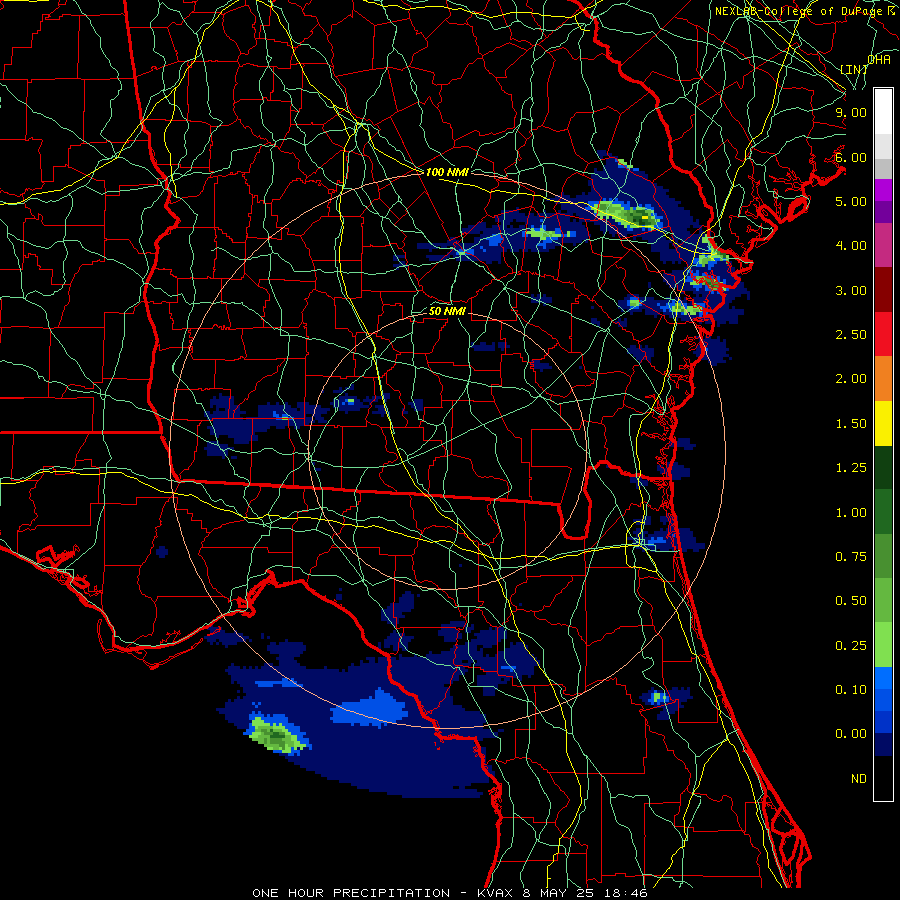Click the 1.50 legend value

pyautogui.click(x=851, y=424)
